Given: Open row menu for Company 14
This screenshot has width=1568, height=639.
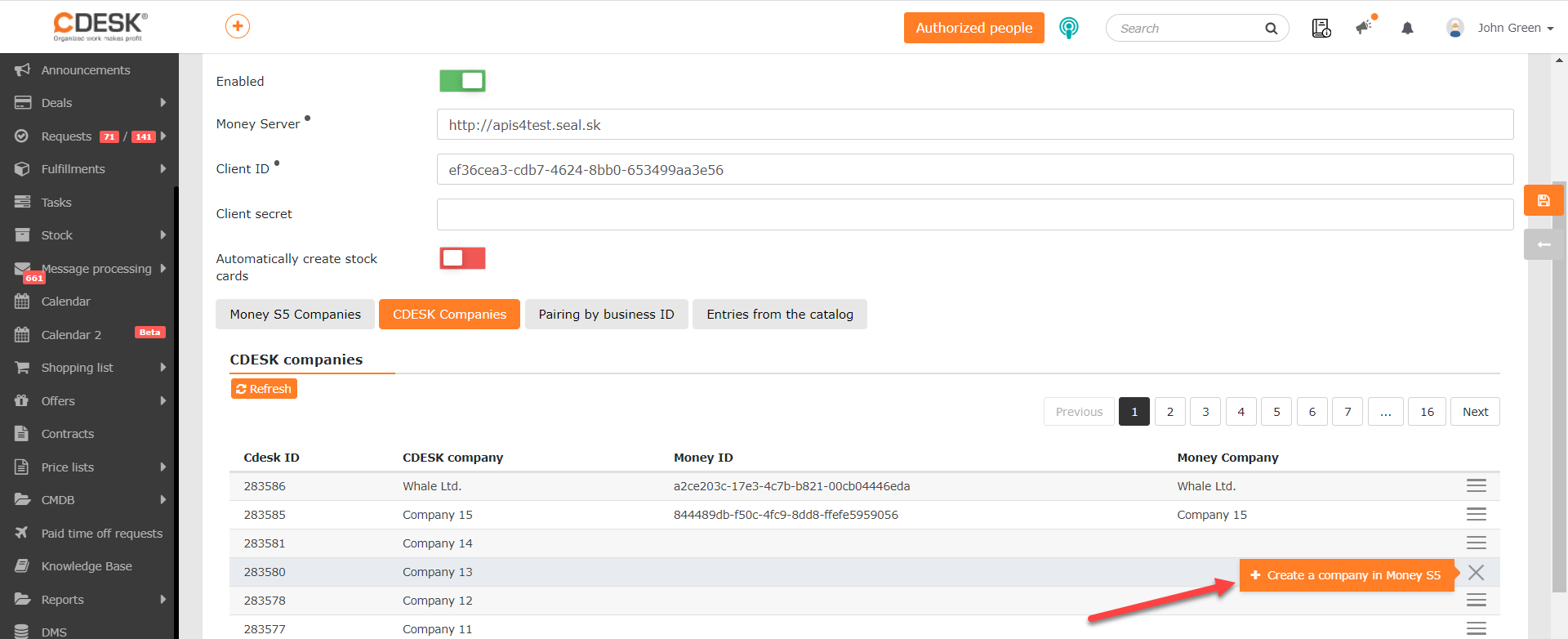Looking at the screenshot, I should pyautogui.click(x=1476, y=543).
